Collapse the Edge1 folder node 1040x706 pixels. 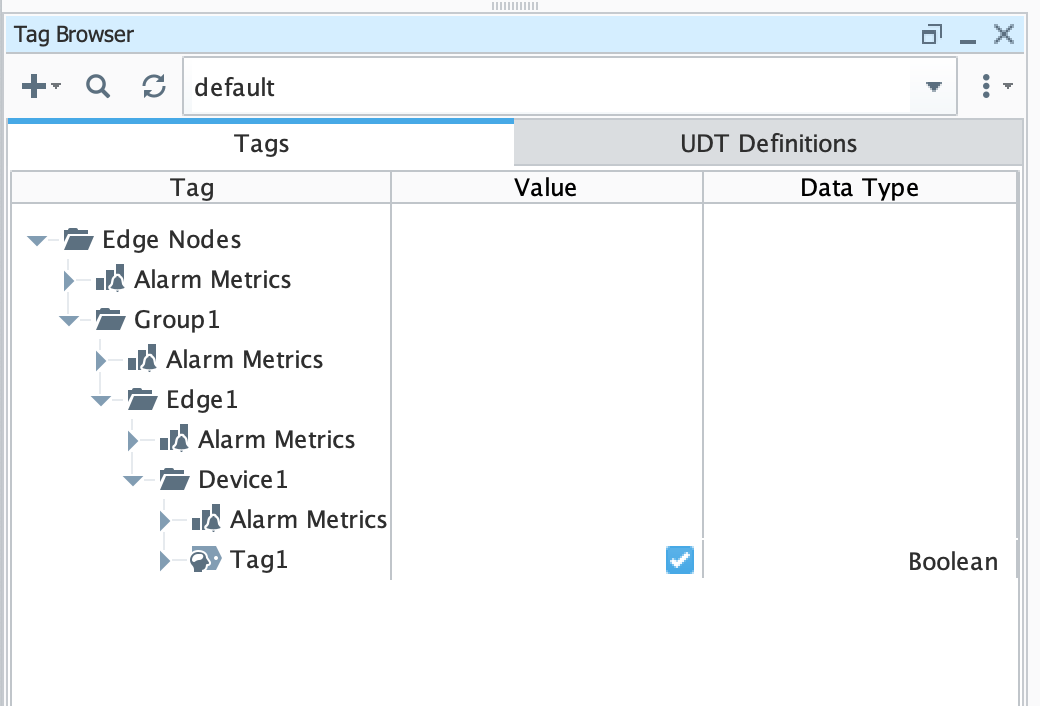click(102, 400)
